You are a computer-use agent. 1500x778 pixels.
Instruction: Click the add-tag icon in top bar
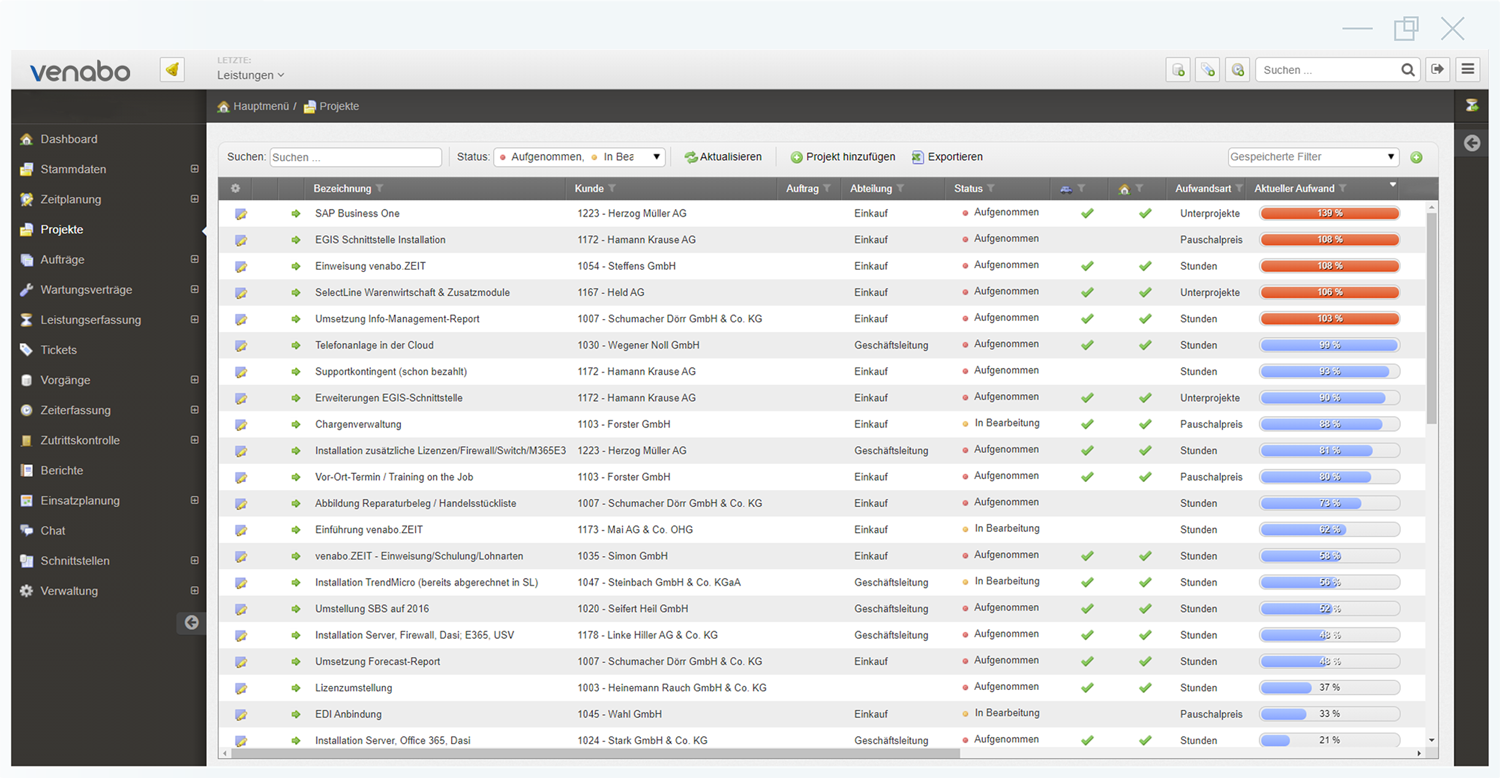point(1208,70)
